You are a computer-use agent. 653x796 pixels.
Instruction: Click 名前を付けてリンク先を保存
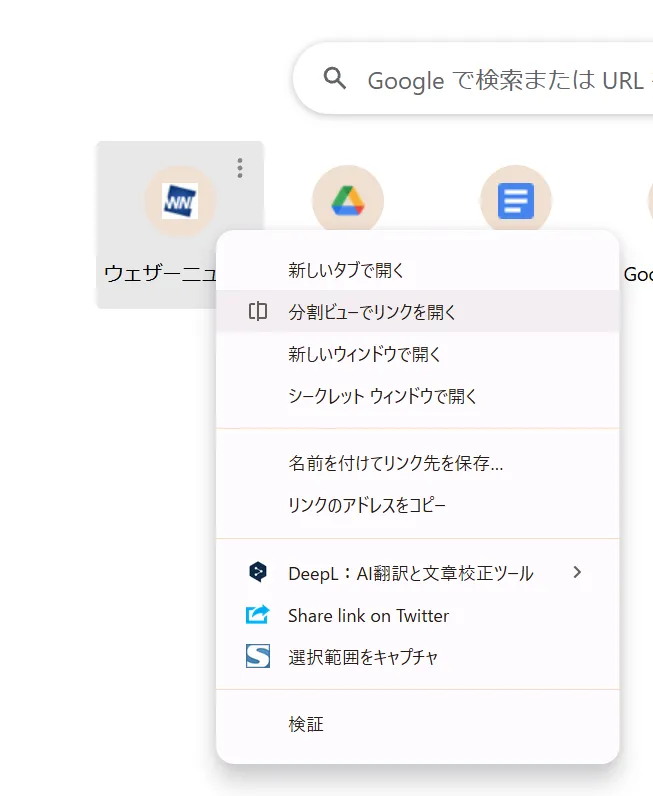[x=395, y=463]
